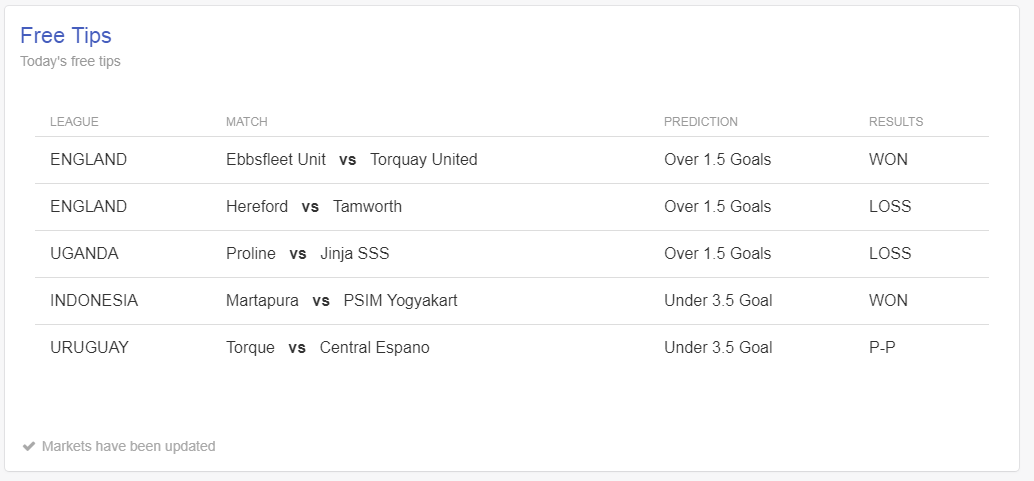Click the Free Tips heading
The image size is (1034, 481).
coord(66,35)
